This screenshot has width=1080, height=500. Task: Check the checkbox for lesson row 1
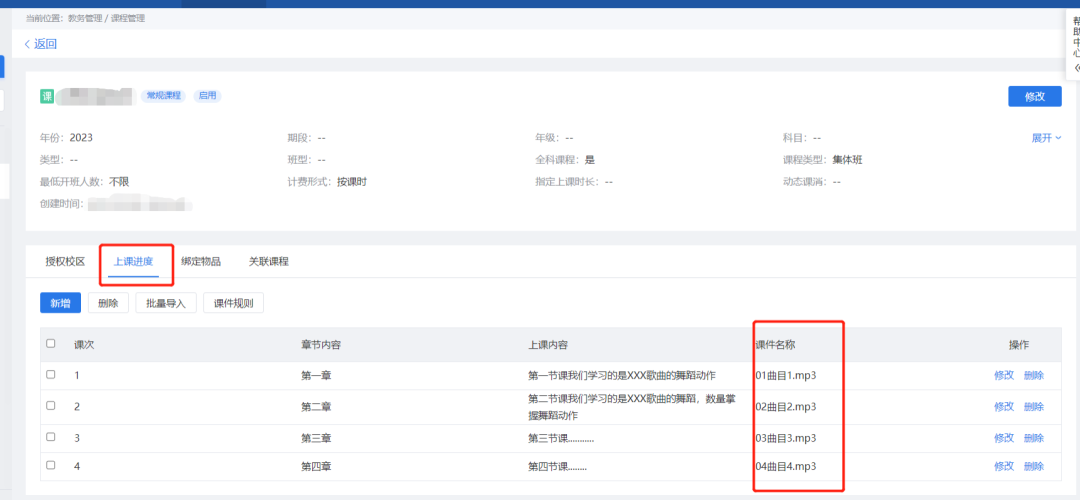pyautogui.click(x=51, y=375)
